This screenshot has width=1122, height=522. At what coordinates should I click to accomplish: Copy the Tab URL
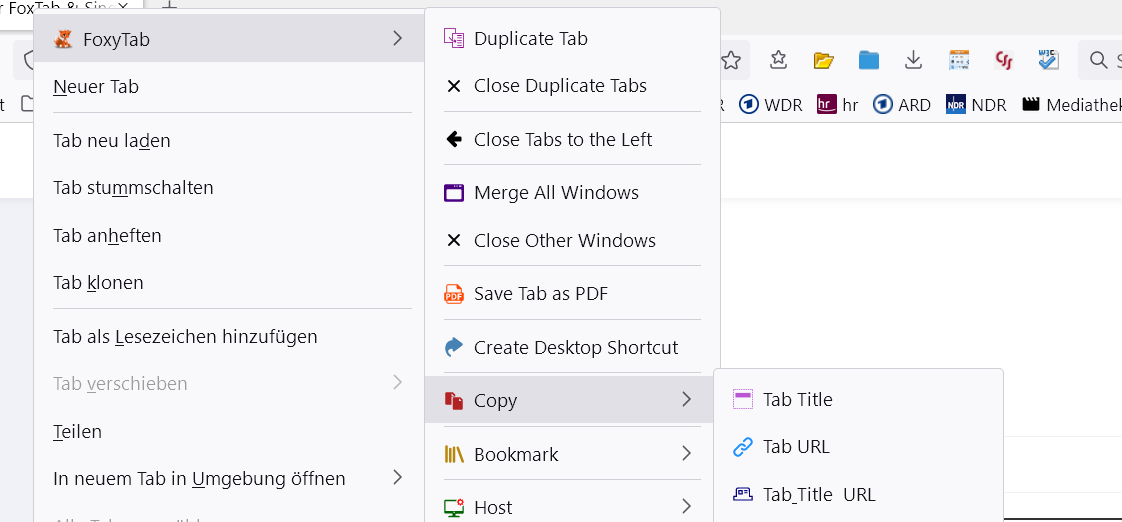coord(796,447)
